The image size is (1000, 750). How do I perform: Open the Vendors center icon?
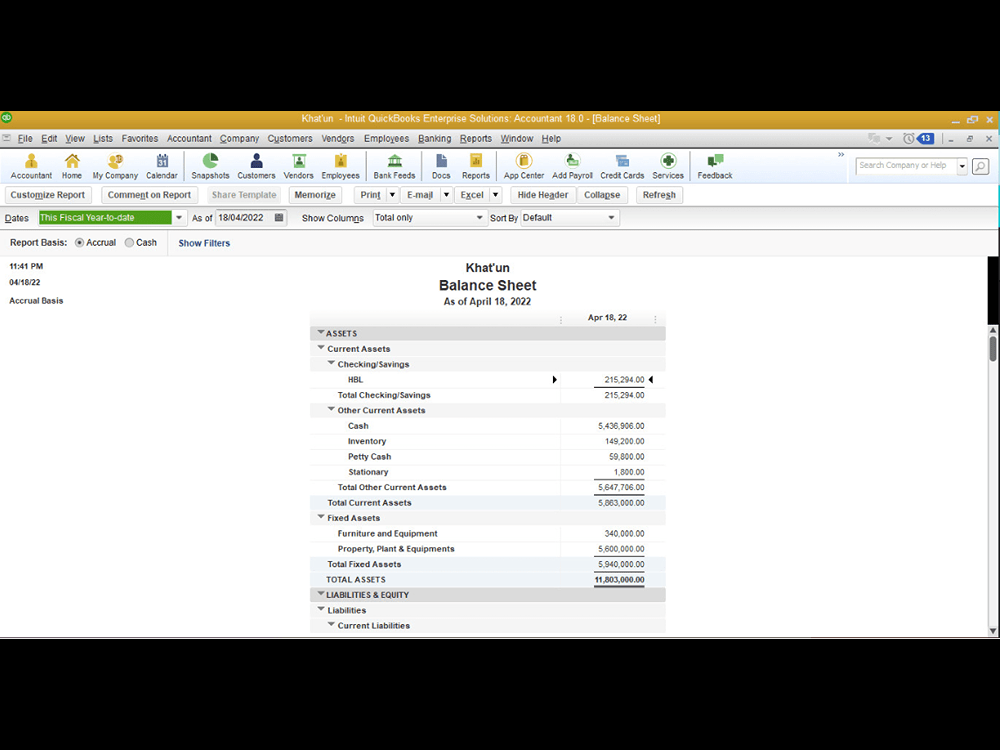[x=298, y=165]
